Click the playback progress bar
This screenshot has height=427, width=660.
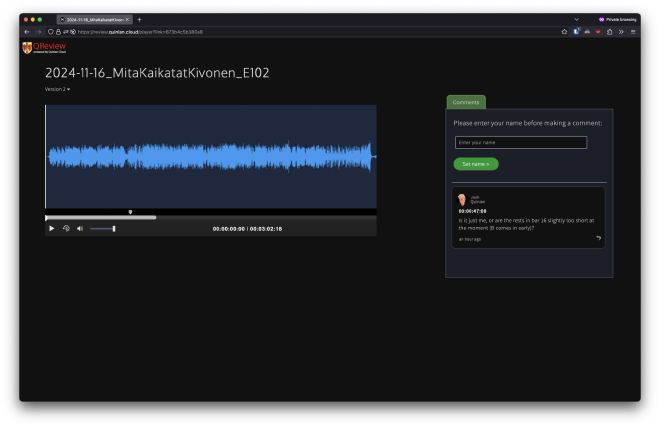210,218
